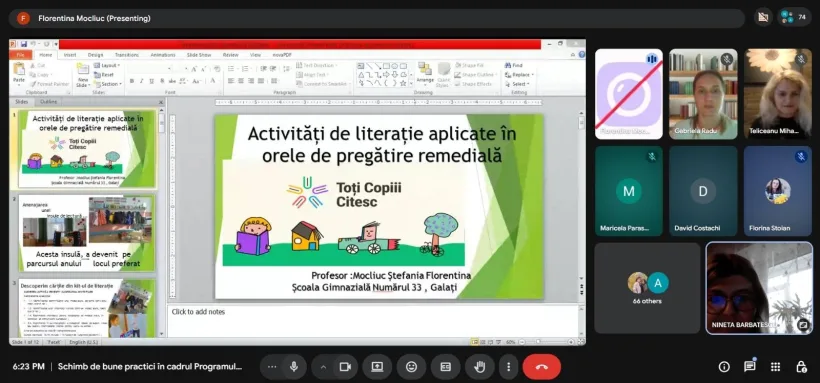Show the participants list with 74 people
Viewport: 820px width, 383px height.
click(x=793, y=17)
